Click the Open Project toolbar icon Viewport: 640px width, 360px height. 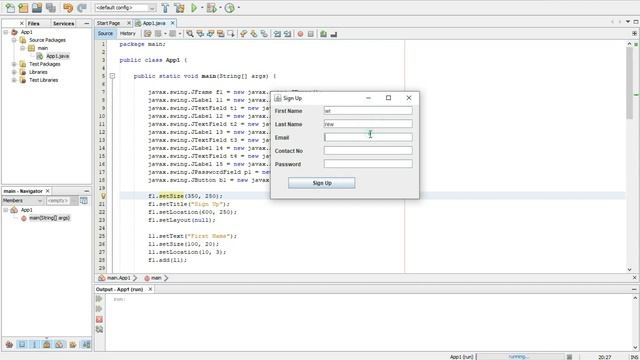[x=37, y=8]
